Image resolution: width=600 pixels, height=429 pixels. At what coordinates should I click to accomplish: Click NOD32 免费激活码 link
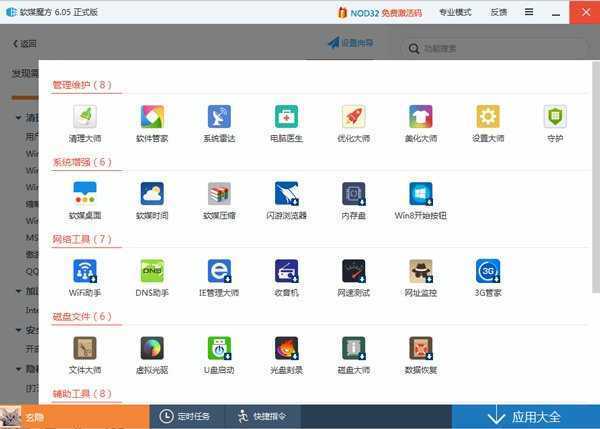click(x=380, y=13)
